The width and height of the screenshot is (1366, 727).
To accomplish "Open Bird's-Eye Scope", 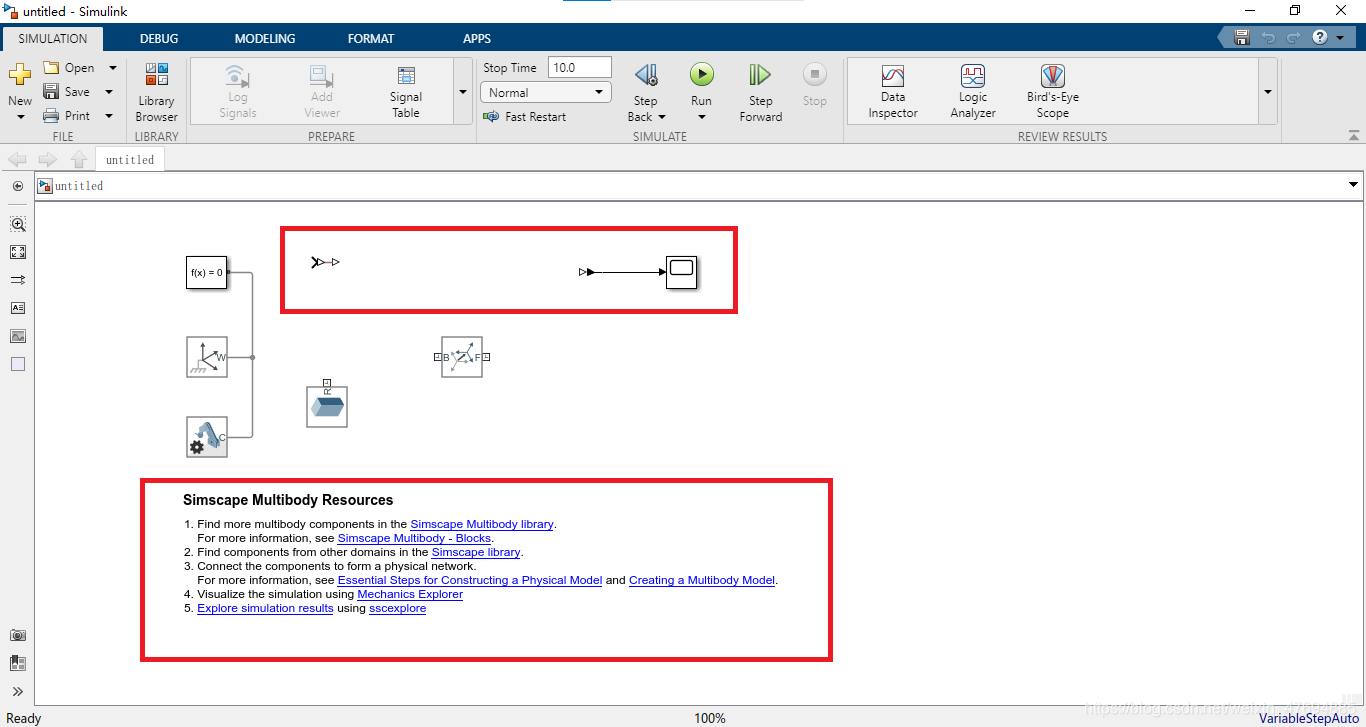I will (1053, 92).
